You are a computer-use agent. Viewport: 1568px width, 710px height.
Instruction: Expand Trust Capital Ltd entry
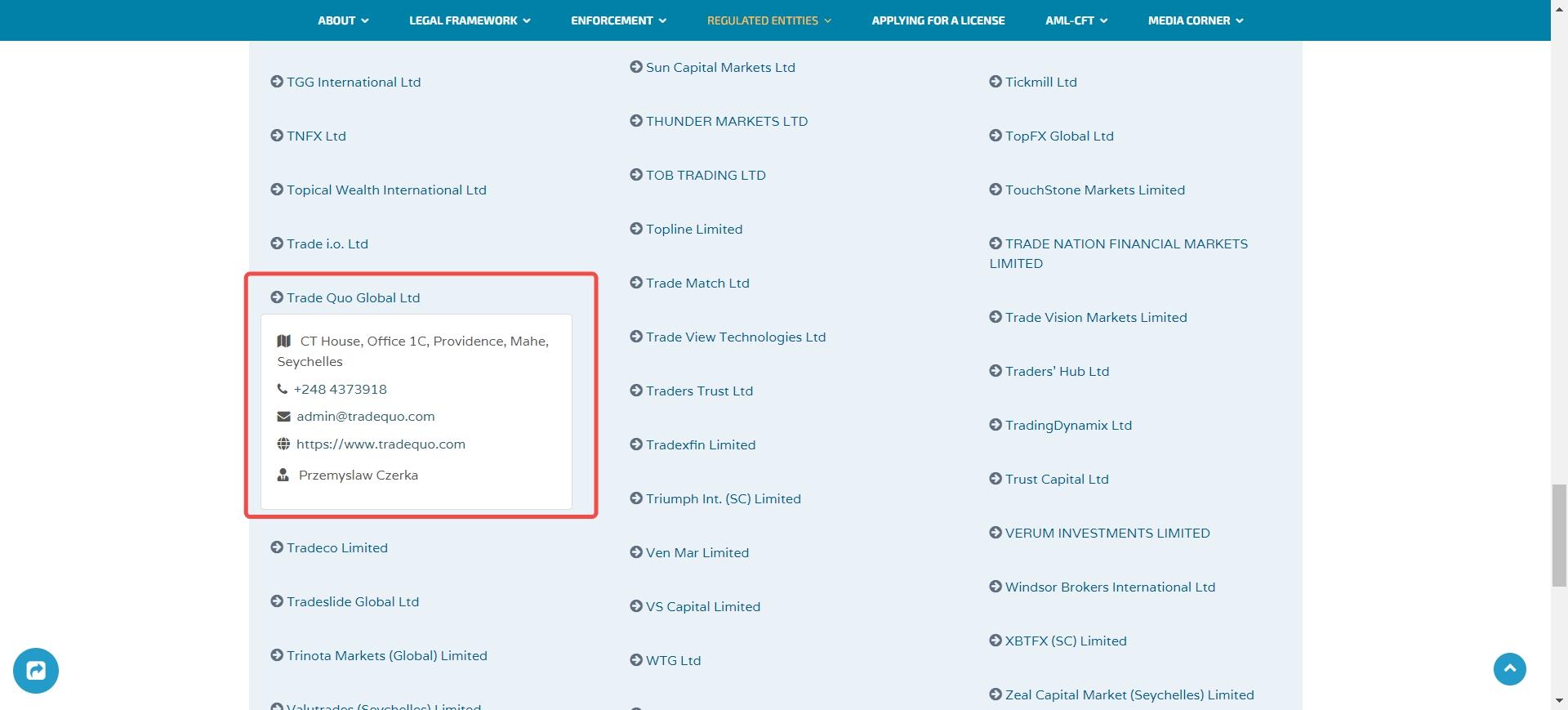[1049, 479]
